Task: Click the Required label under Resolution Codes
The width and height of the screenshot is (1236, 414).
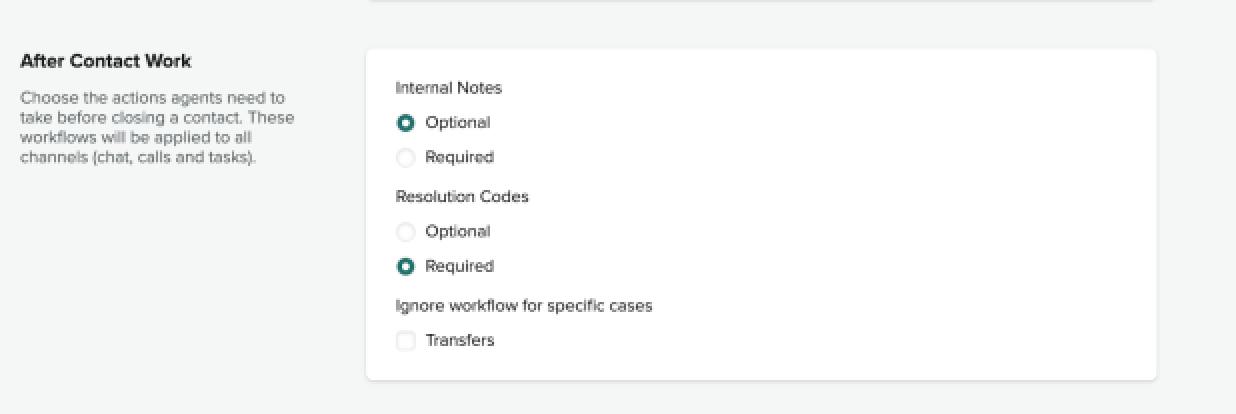Action: point(459,266)
